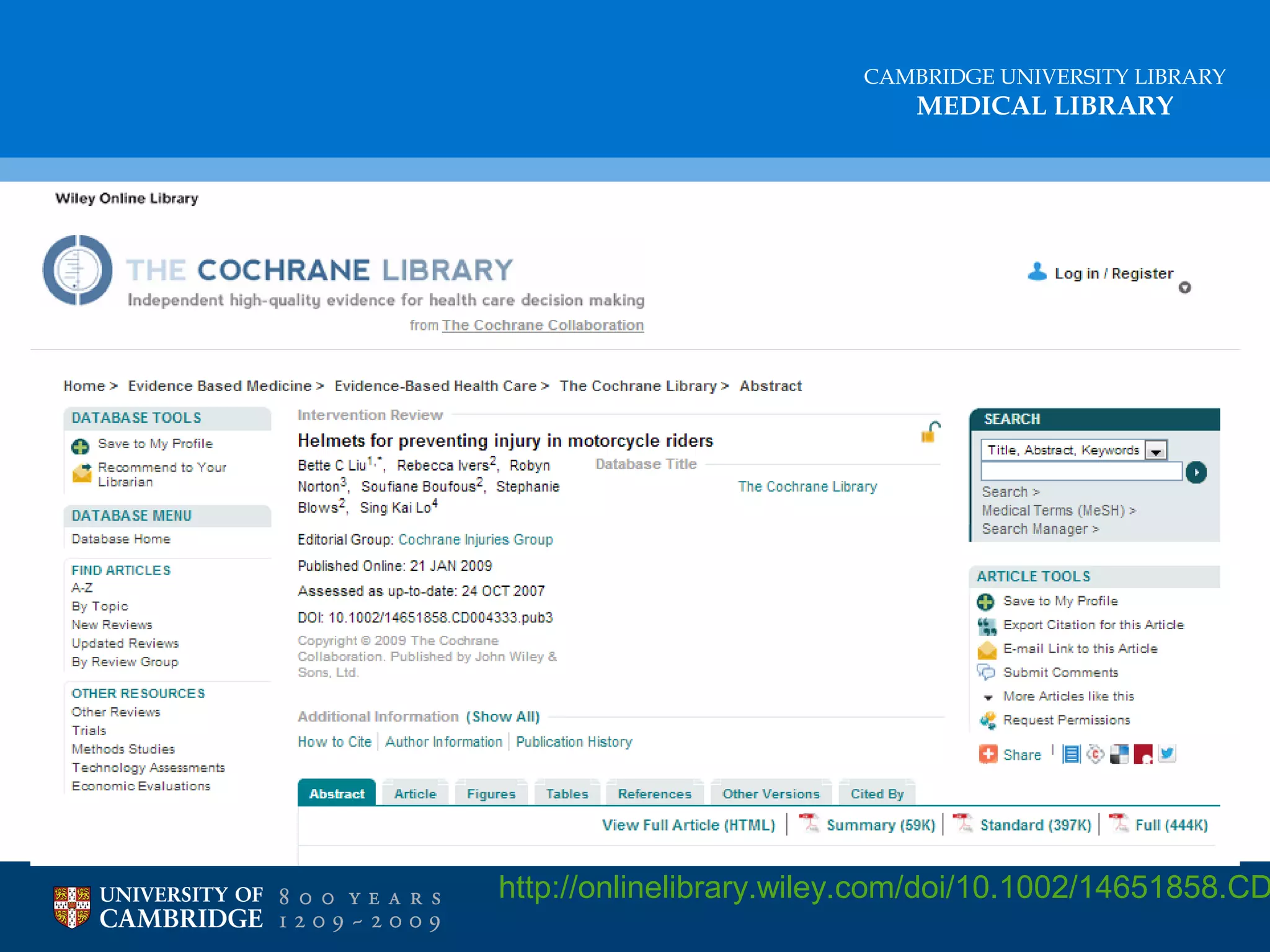Open the Full (444K) PDF link
The width and height of the screenshot is (1270, 952).
click(x=1171, y=825)
